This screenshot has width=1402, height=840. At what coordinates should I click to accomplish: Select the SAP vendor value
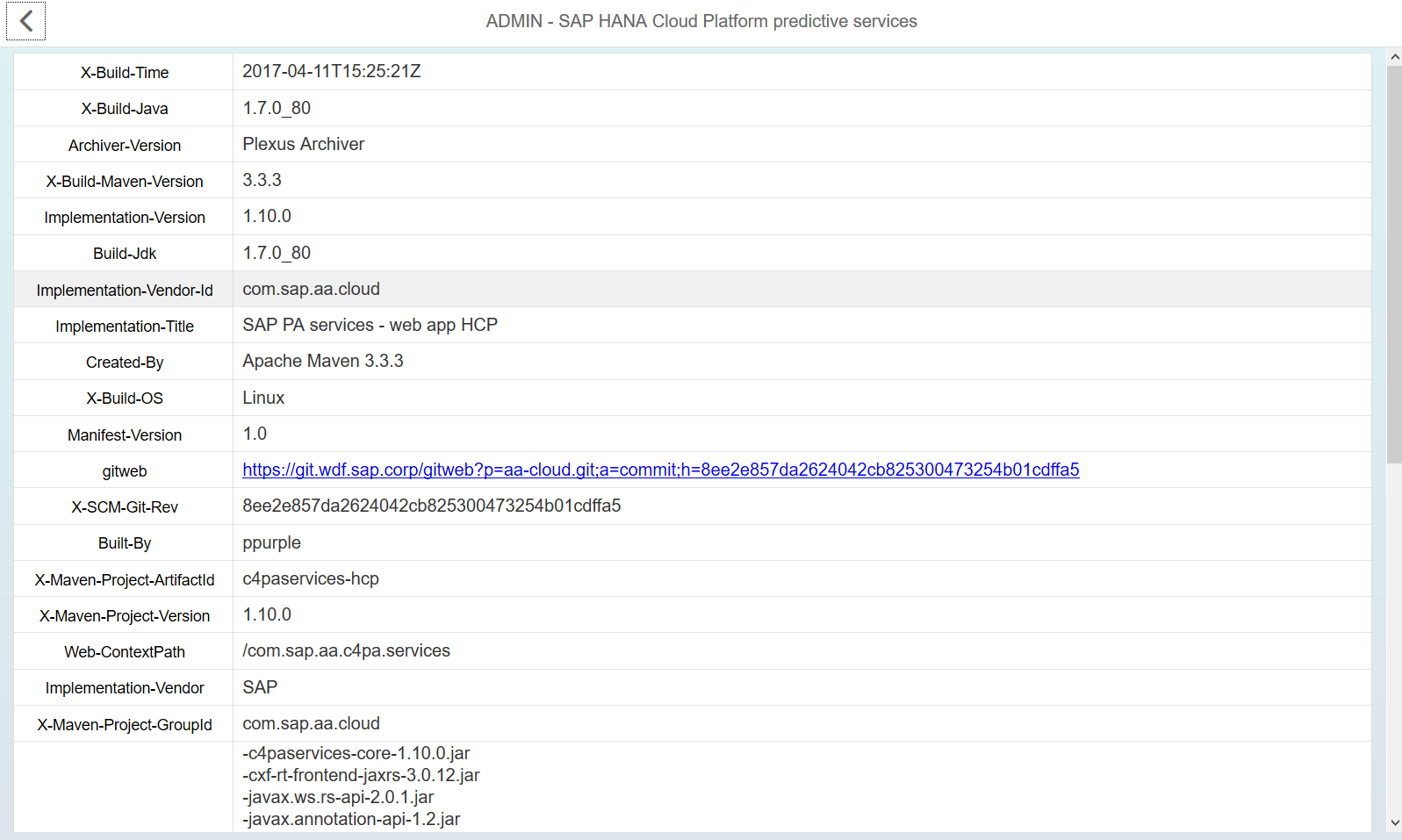(260, 687)
